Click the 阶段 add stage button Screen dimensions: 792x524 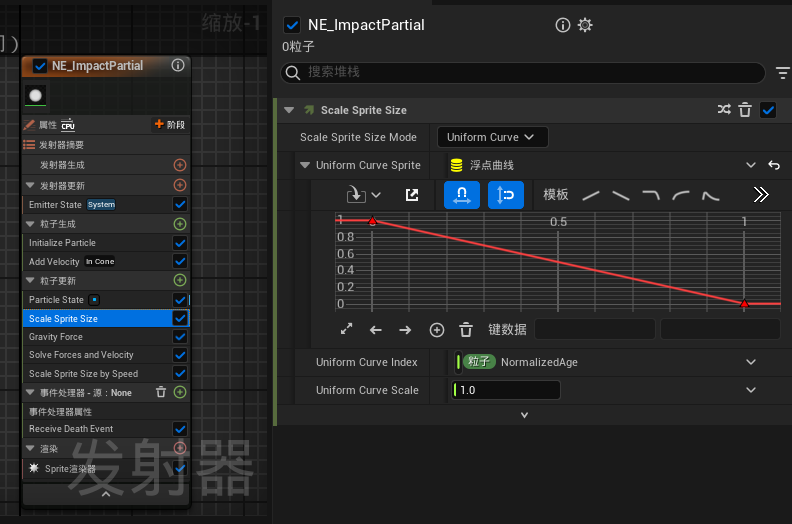pos(170,124)
